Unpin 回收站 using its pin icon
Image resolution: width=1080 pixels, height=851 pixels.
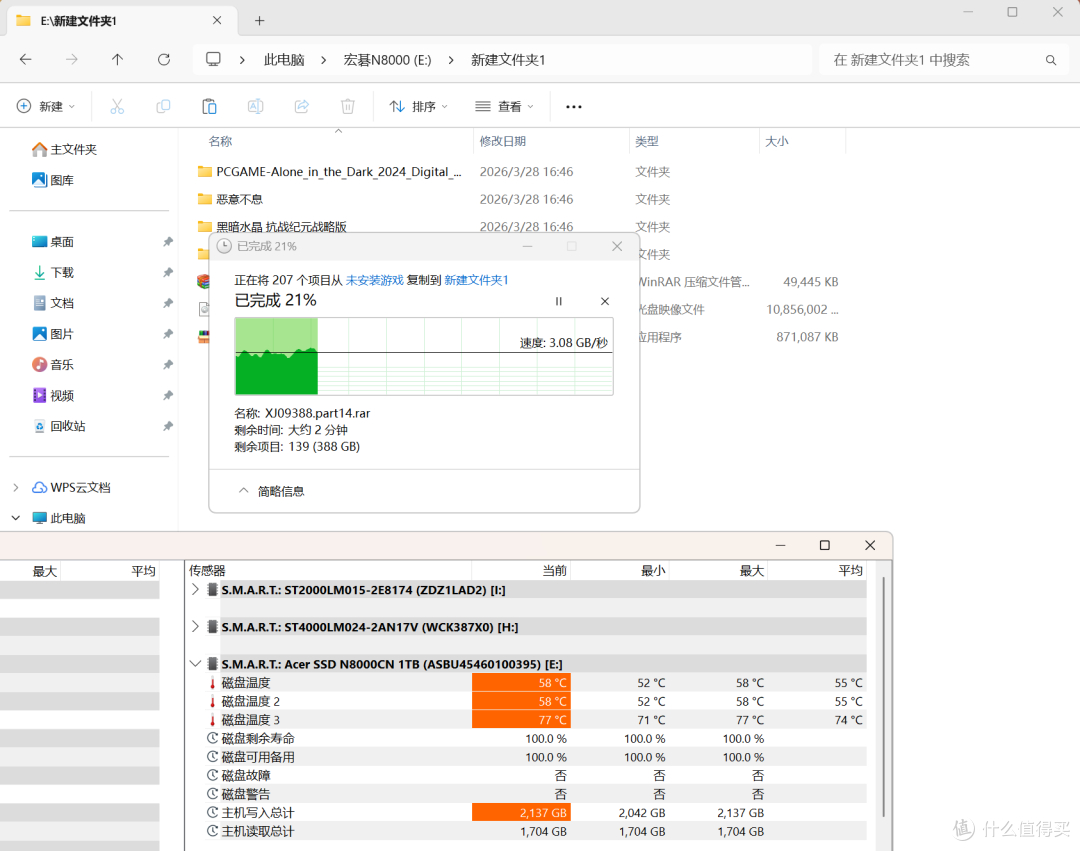coord(167,426)
